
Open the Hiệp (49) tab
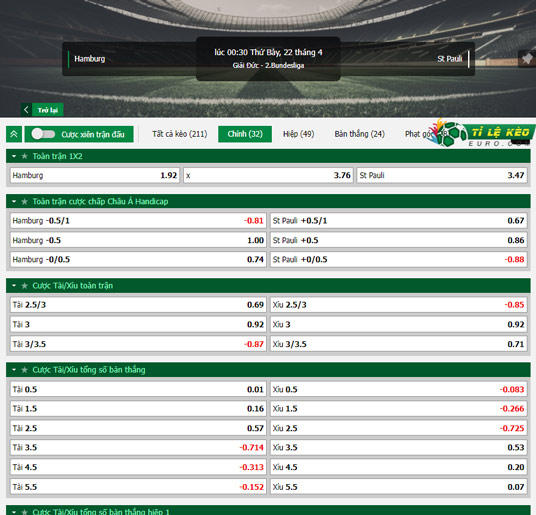(298, 134)
